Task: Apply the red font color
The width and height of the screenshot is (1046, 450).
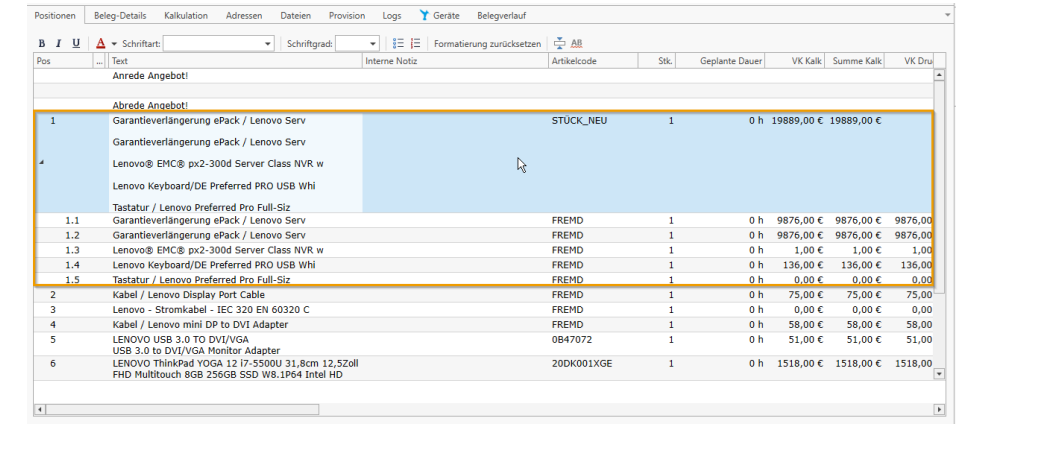Action: point(100,44)
